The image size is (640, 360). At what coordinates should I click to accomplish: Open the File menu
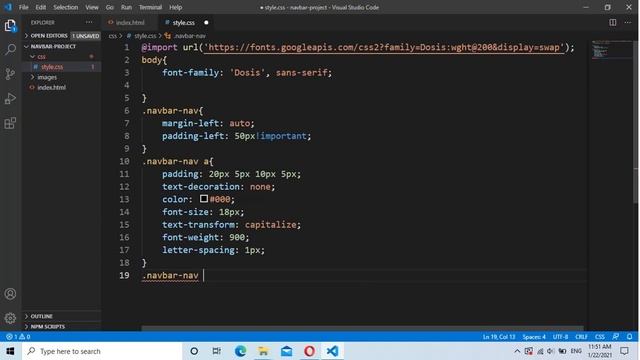(24, 7)
